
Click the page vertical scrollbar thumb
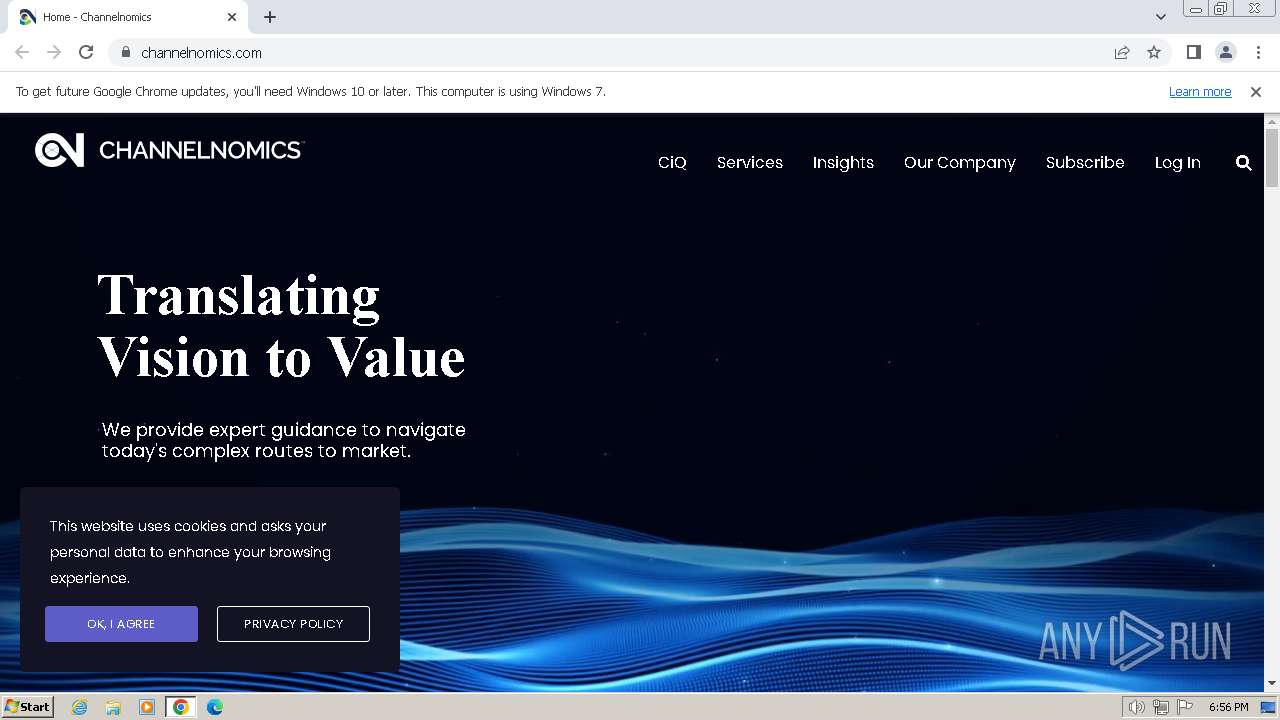click(1272, 157)
